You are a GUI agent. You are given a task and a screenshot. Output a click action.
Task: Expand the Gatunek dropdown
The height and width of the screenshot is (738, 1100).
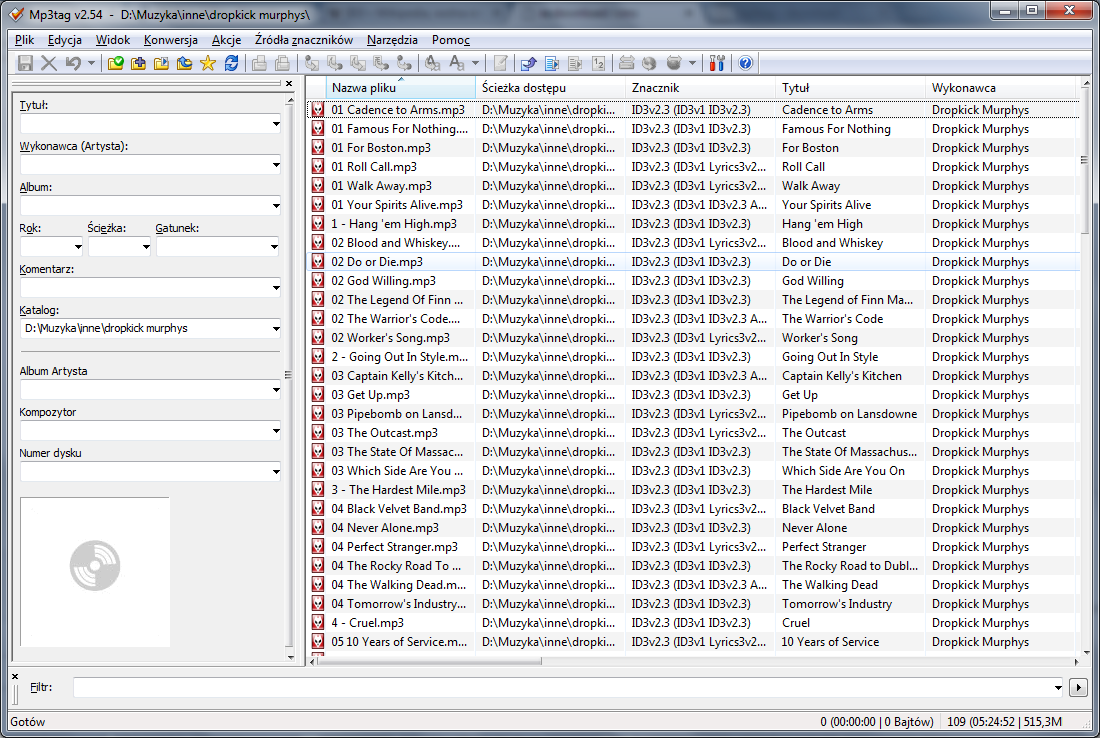pyautogui.click(x=274, y=247)
